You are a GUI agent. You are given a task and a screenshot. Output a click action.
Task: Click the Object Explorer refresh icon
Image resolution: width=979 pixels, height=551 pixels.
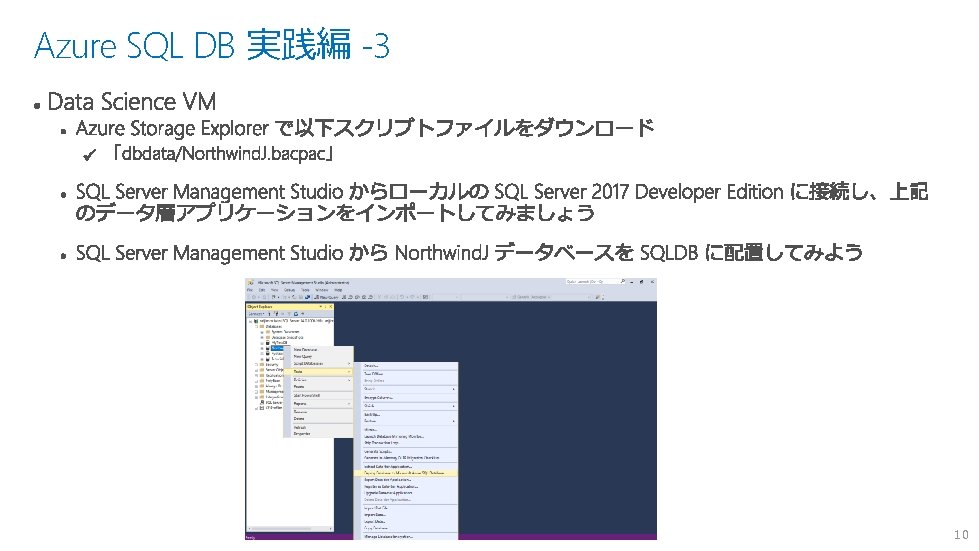tap(296, 314)
